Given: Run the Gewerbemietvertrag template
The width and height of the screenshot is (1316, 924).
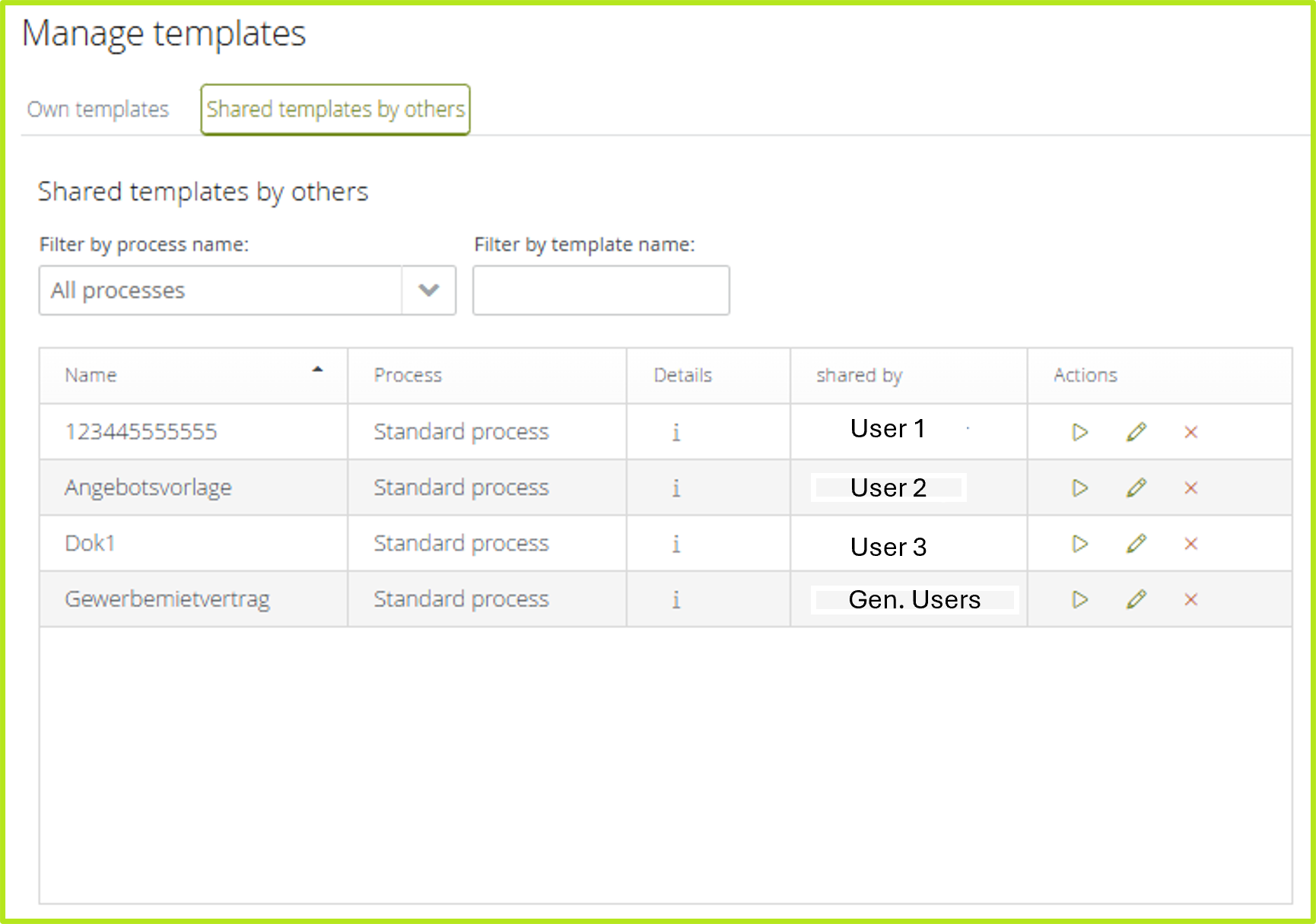Looking at the screenshot, I should click(1079, 600).
